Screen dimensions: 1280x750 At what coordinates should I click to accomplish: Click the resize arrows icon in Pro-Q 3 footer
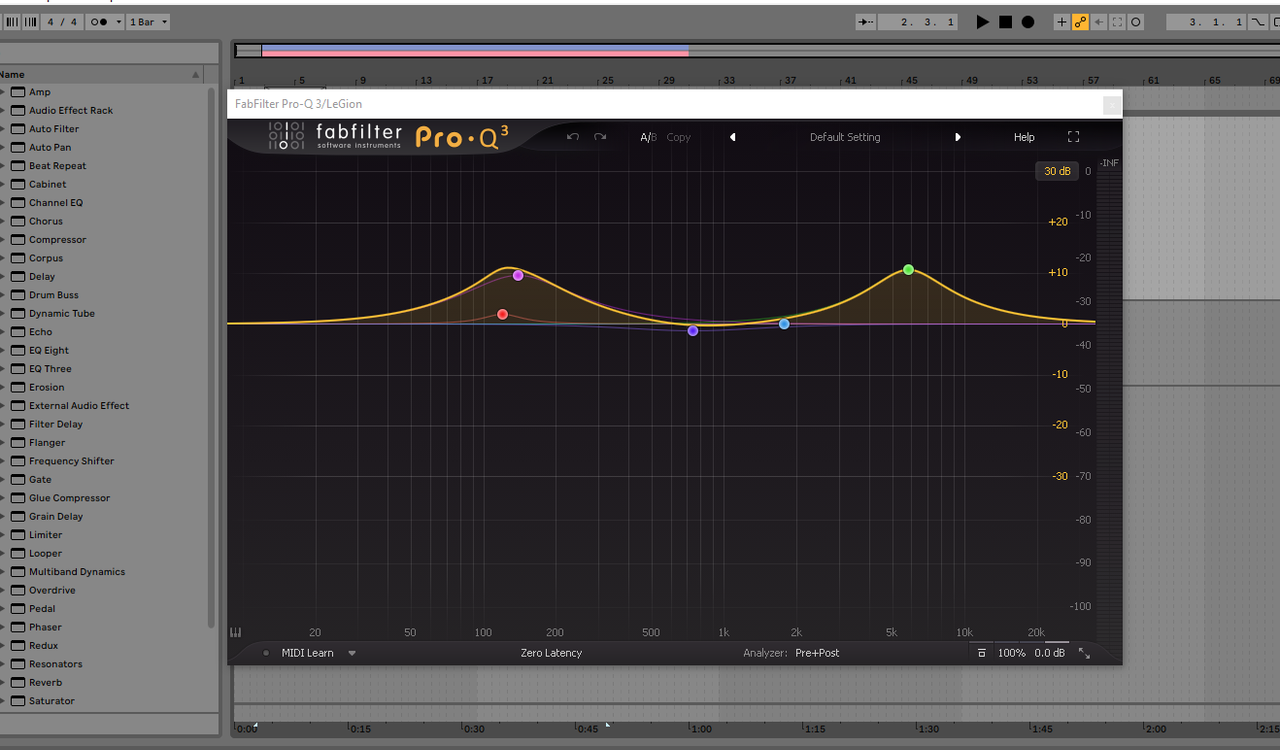point(1084,653)
